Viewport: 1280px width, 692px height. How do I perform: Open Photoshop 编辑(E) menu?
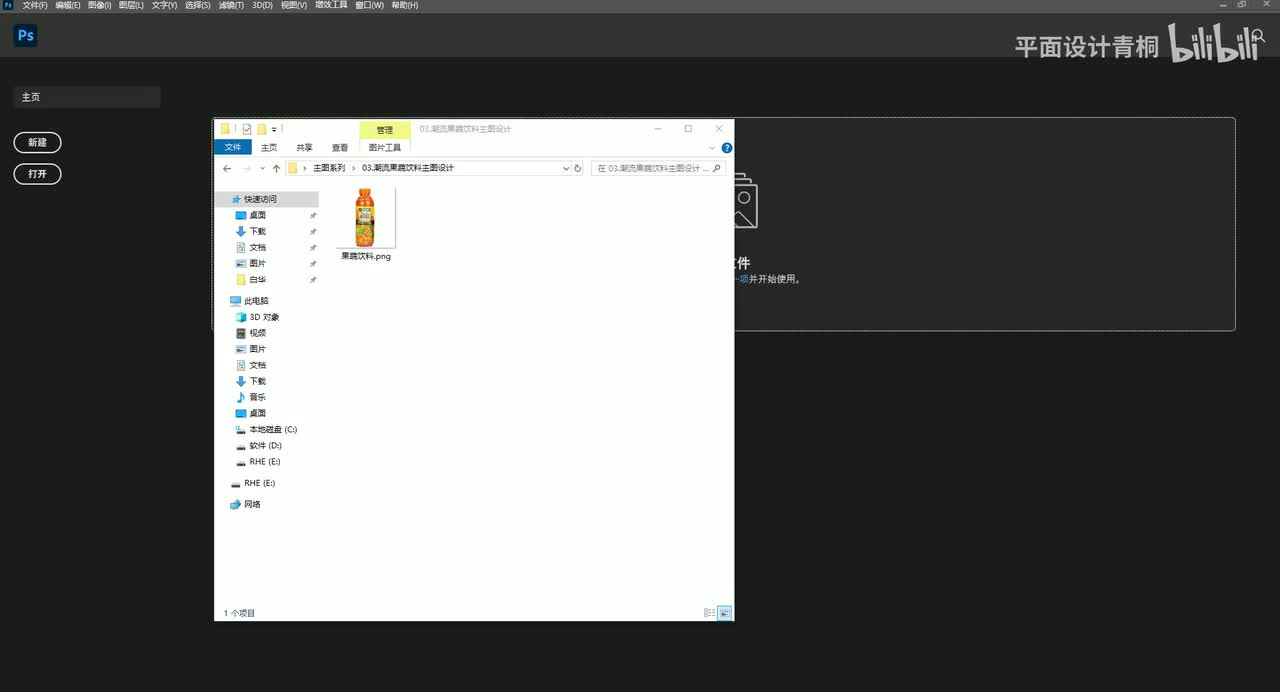pyautogui.click(x=68, y=5)
